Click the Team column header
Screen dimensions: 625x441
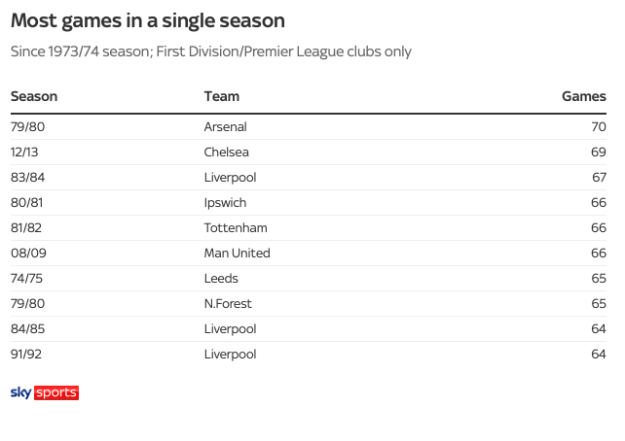pos(221,97)
